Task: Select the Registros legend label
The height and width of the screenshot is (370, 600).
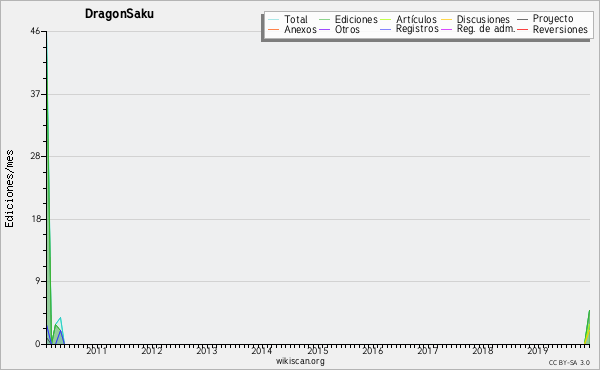Action: point(417,29)
